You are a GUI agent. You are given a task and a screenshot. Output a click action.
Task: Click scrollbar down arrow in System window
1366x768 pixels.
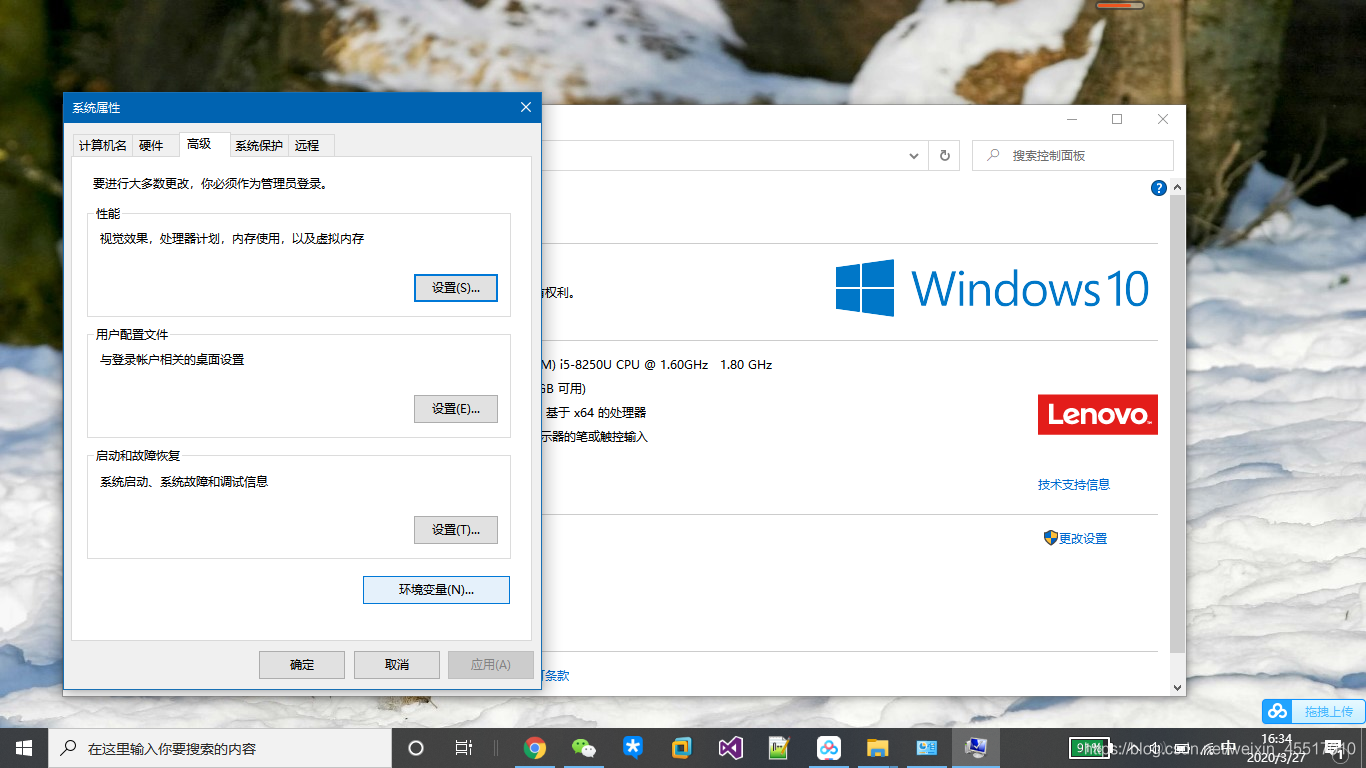(x=1177, y=687)
